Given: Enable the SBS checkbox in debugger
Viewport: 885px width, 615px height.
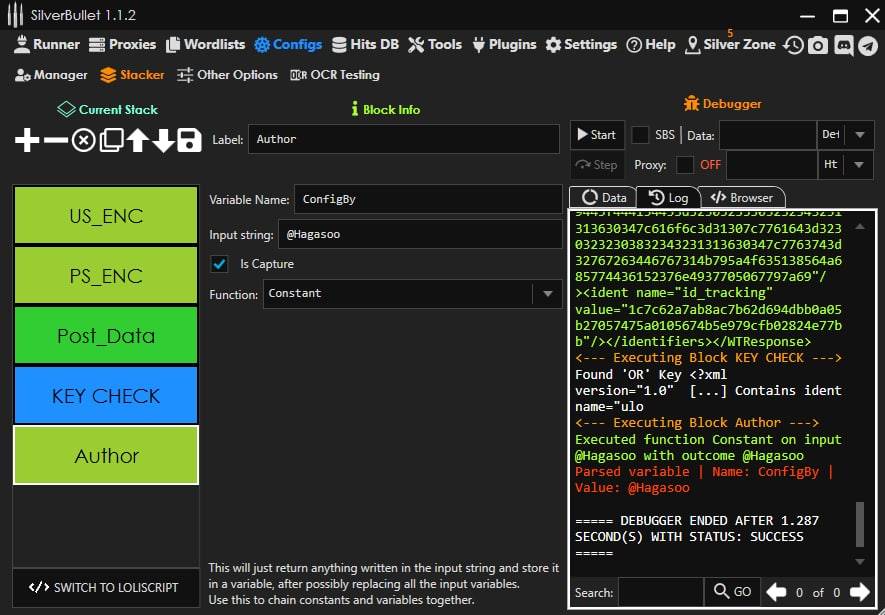Looking at the screenshot, I should tap(640, 135).
